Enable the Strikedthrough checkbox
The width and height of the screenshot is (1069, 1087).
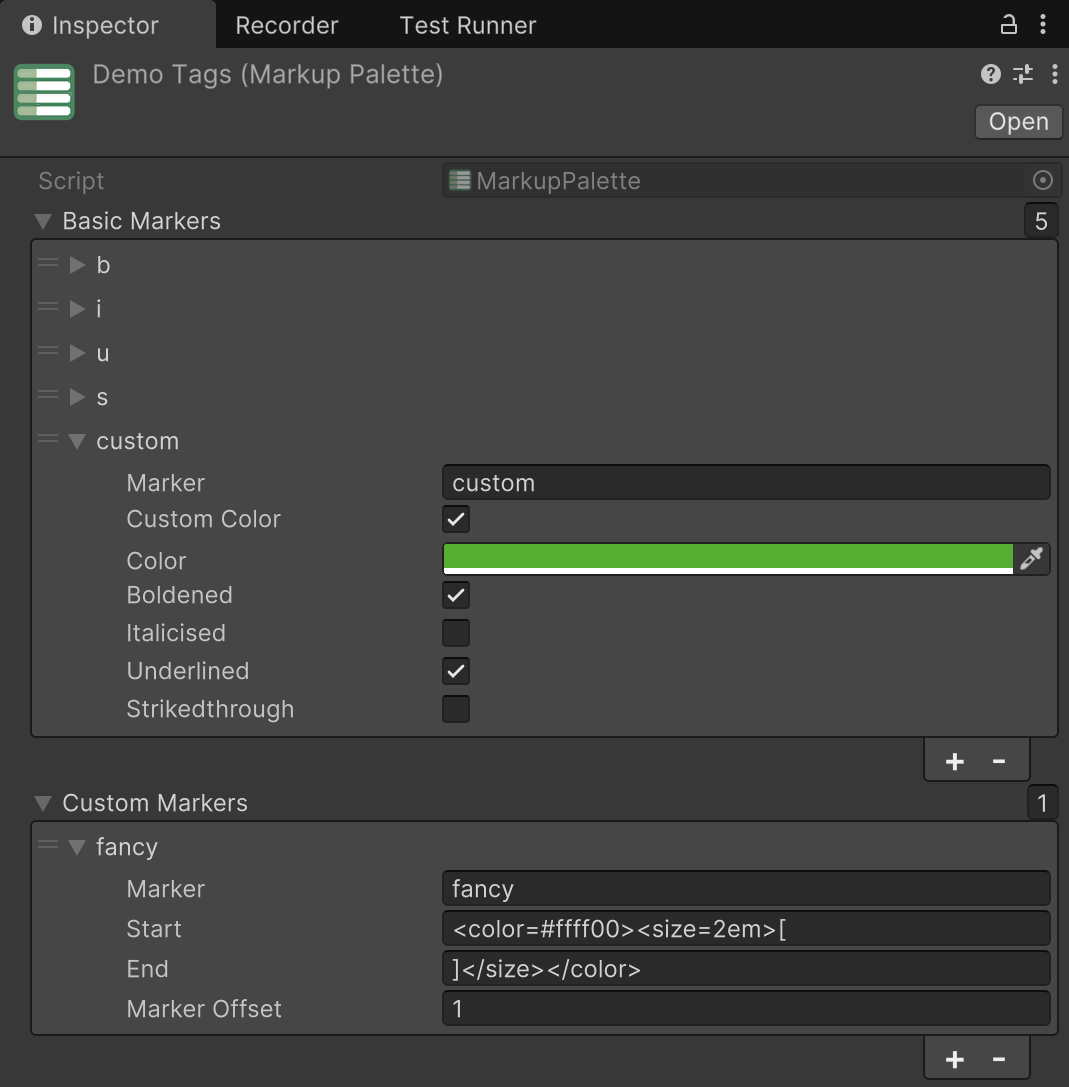point(456,709)
